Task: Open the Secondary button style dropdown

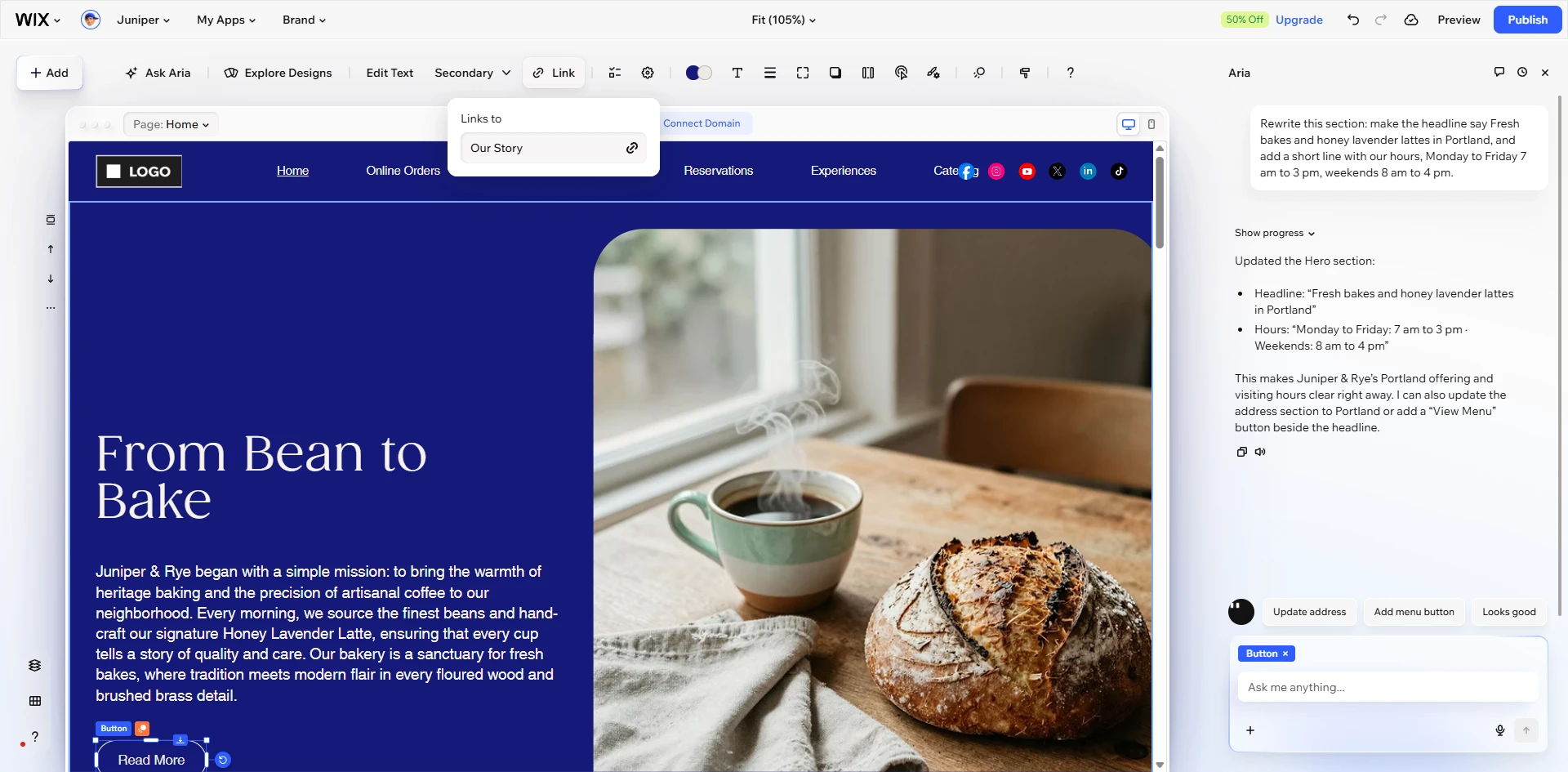Action: point(472,73)
